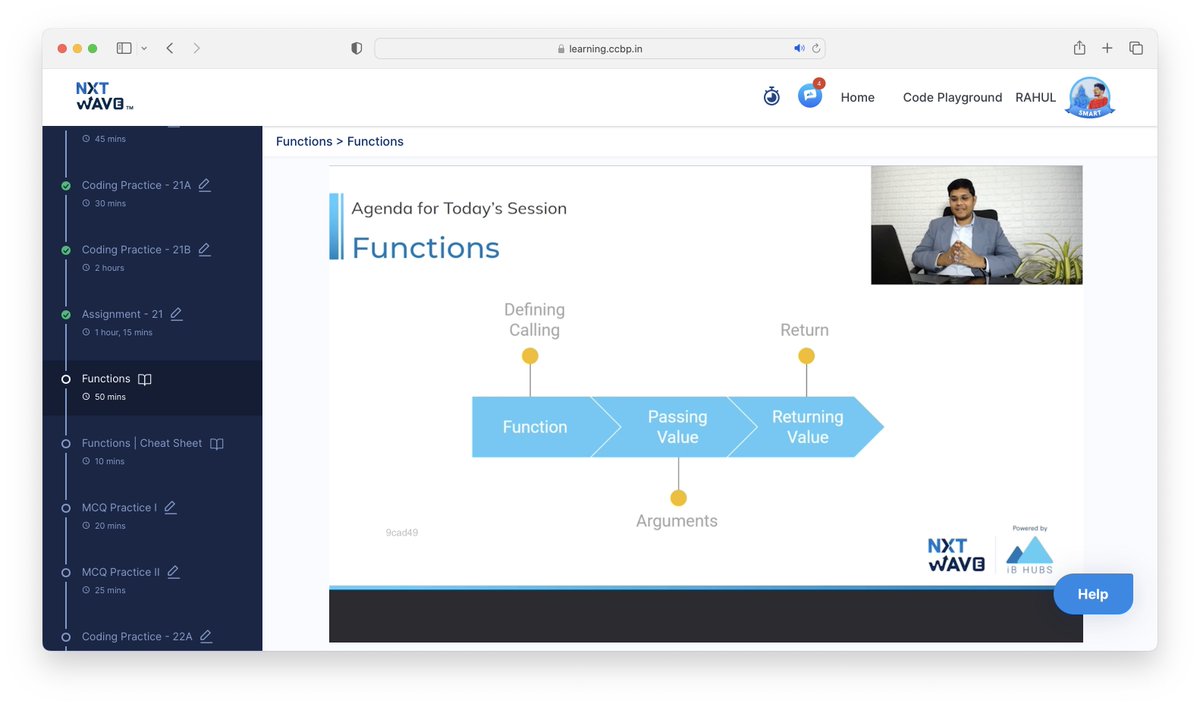This screenshot has width=1200, height=707.
Task: Click progress circle for Coding Practice - 22A
Action: 66,636
